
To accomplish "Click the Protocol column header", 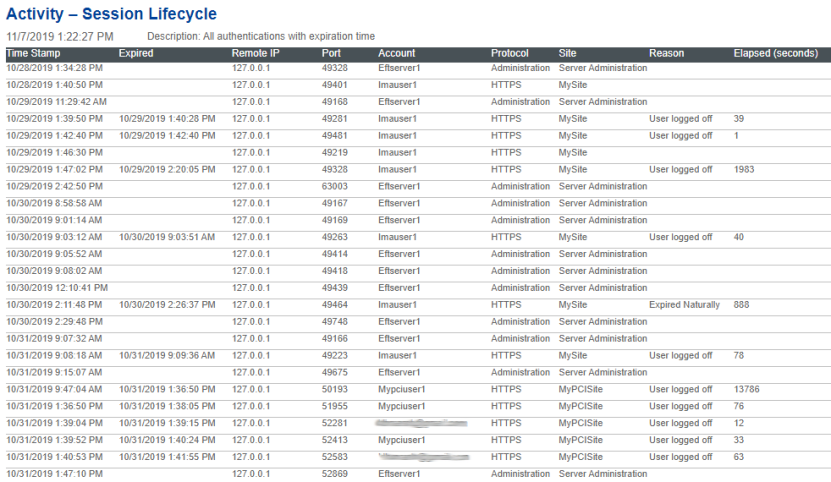I will (510, 53).
